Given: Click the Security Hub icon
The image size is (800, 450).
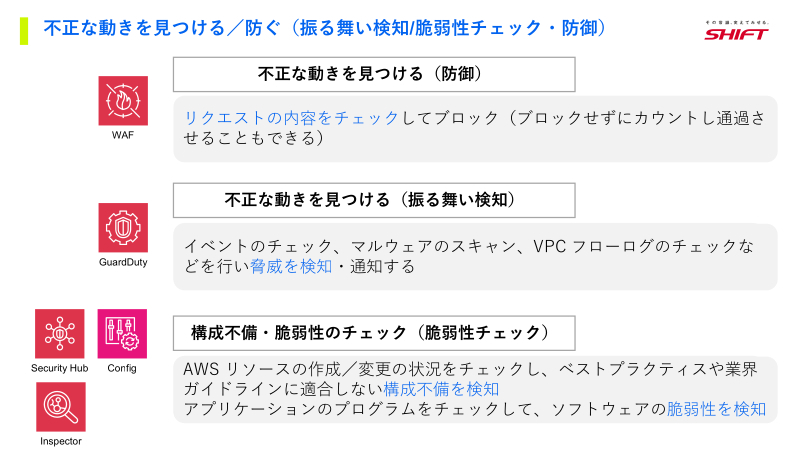Looking at the screenshot, I should click(60, 334).
